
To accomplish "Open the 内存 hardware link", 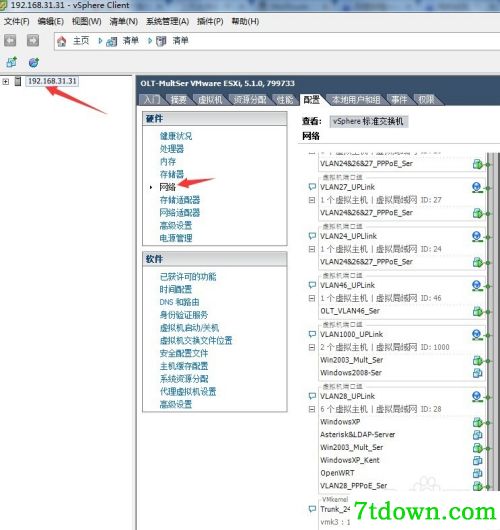I will 168,162.
